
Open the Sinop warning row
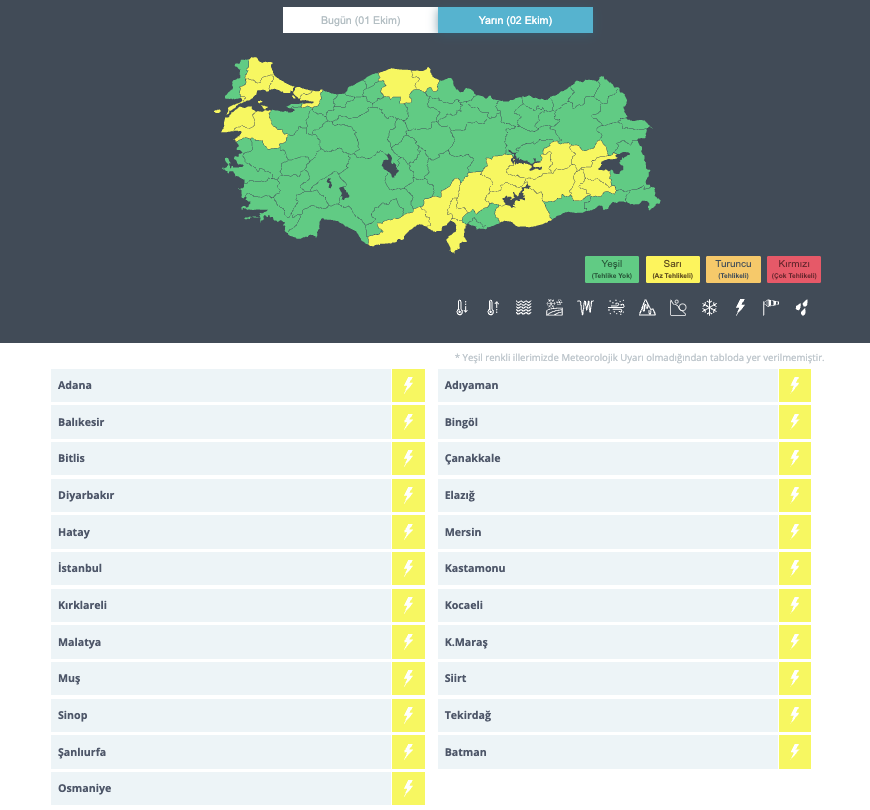pyautogui.click(x=238, y=715)
